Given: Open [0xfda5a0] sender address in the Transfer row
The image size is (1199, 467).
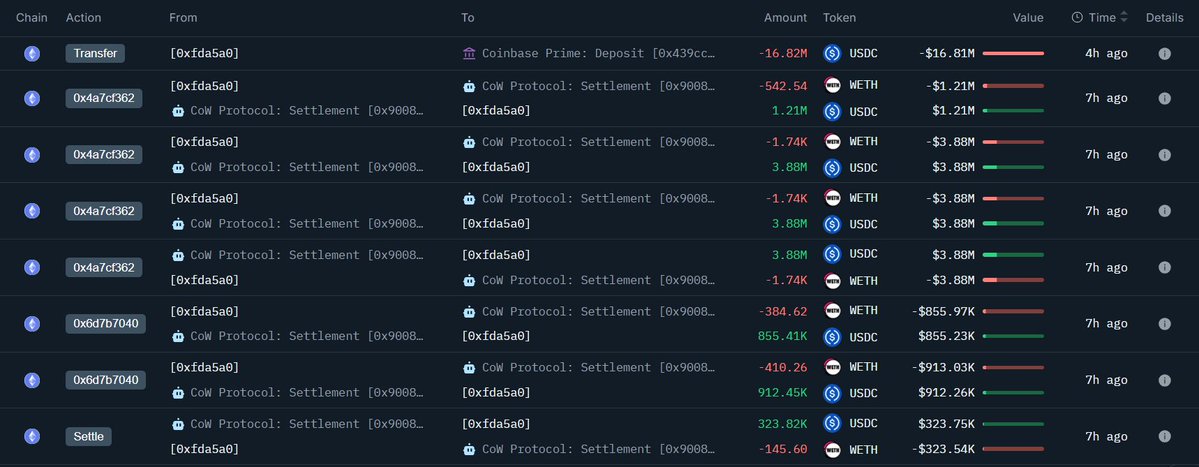Looking at the screenshot, I should 204,54.
